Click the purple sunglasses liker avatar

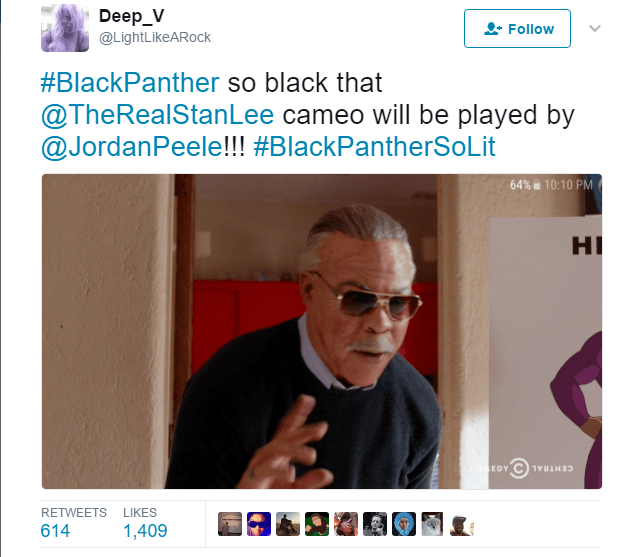pos(259,524)
